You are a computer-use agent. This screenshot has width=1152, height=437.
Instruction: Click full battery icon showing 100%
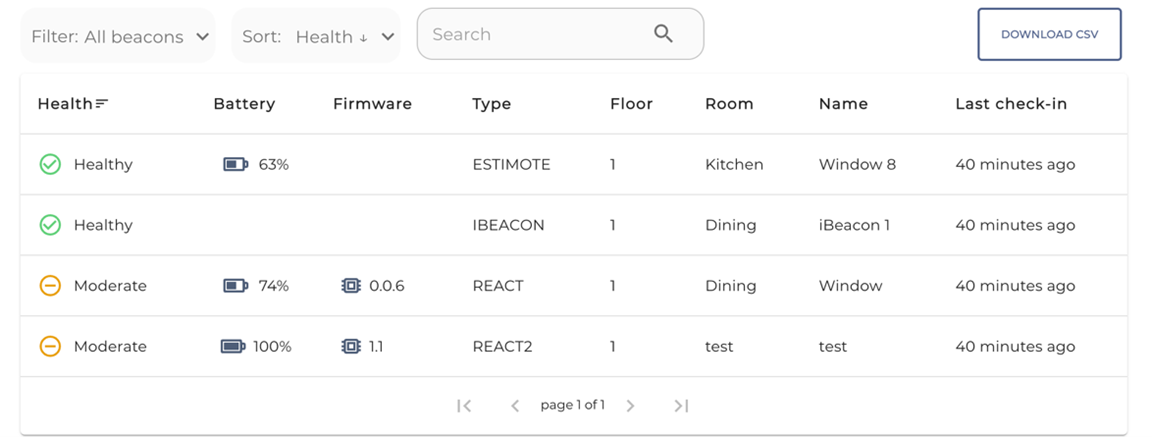pyautogui.click(x=233, y=346)
